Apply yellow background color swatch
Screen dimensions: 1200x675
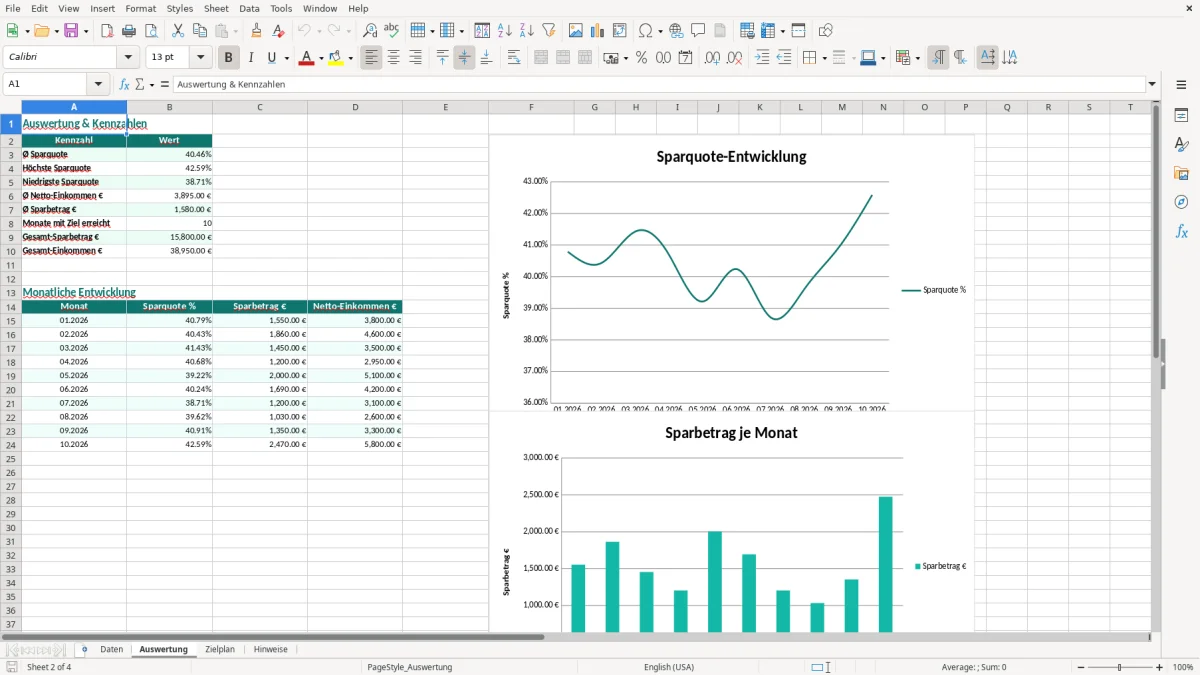[335, 58]
